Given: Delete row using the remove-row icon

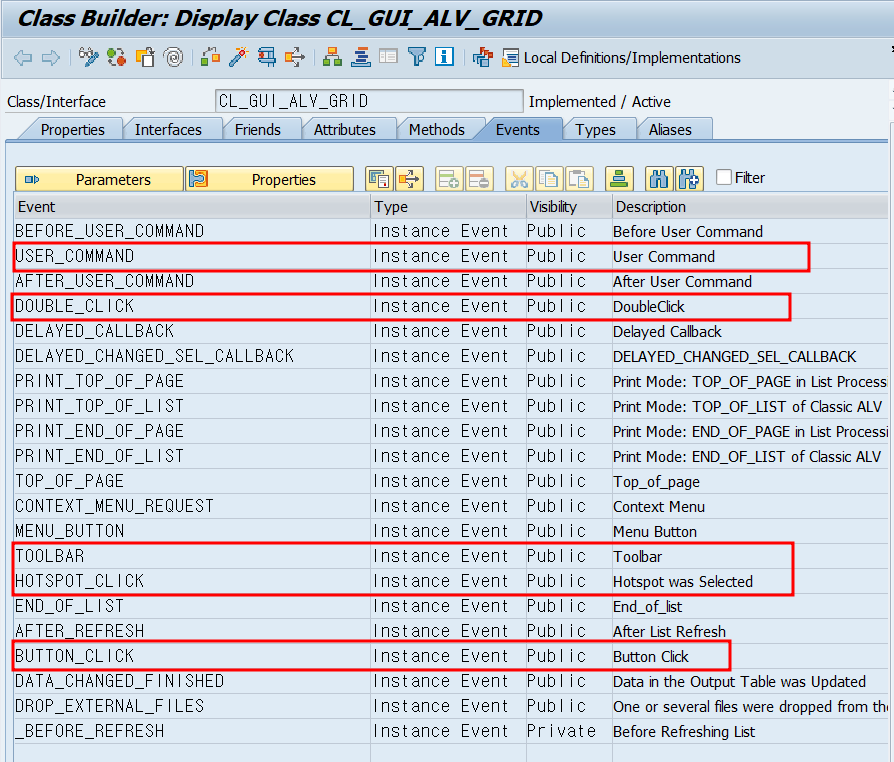Looking at the screenshot, I should point(478,179).
